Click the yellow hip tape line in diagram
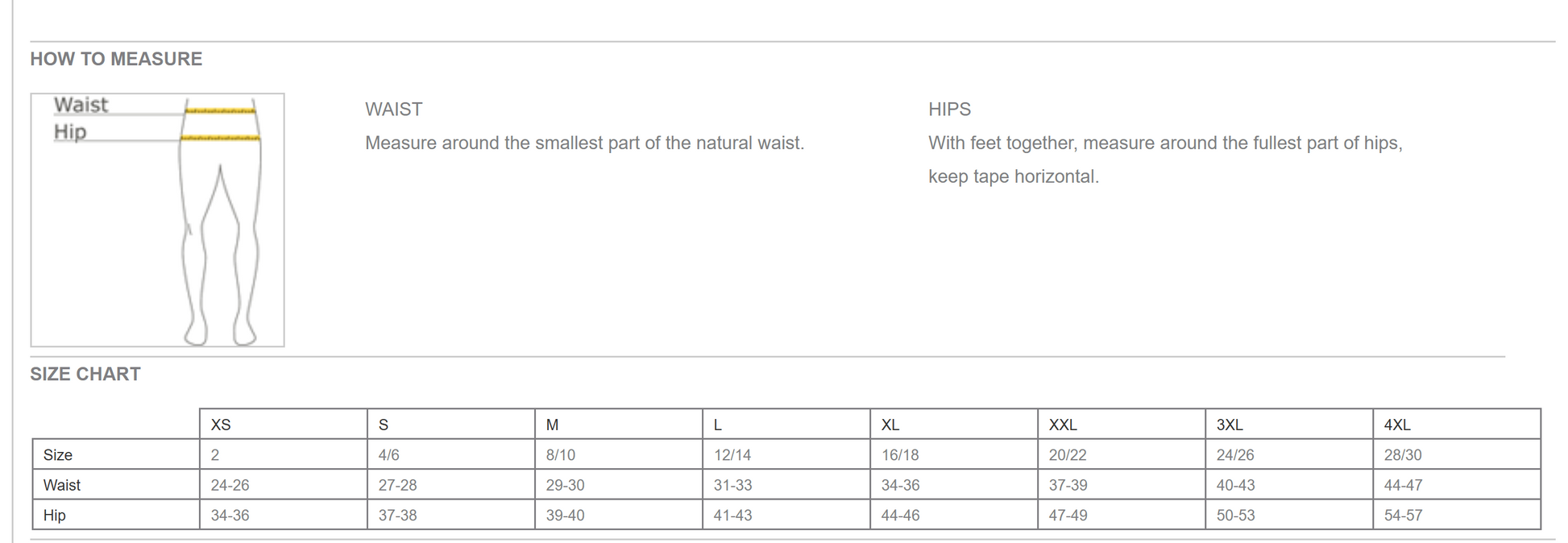The width and height of the screenshot is (1568, 543). click(x=220, y=139)
